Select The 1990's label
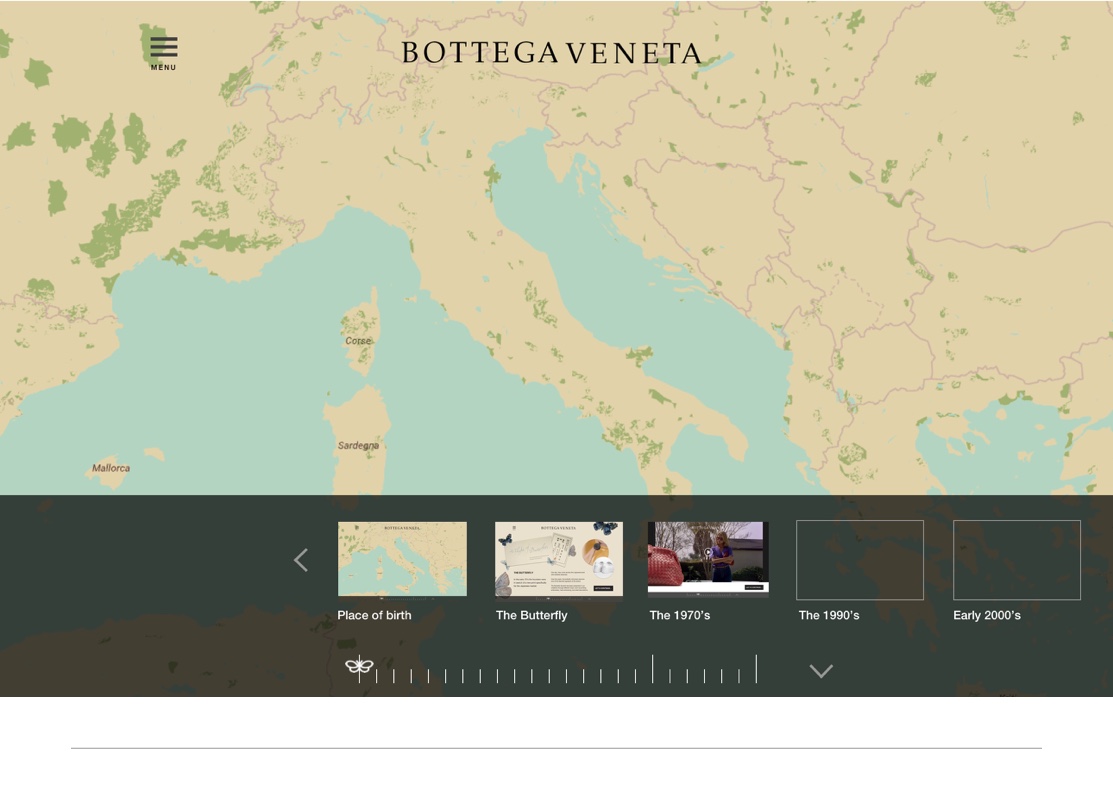The image size is (1113, 804). pos(829,615)
